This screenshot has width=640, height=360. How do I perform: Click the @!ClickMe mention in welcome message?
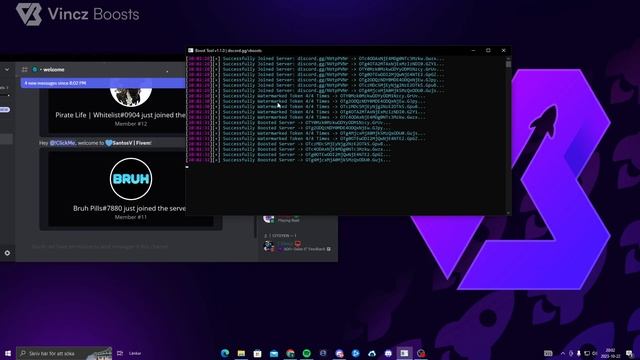coord(62,143)
